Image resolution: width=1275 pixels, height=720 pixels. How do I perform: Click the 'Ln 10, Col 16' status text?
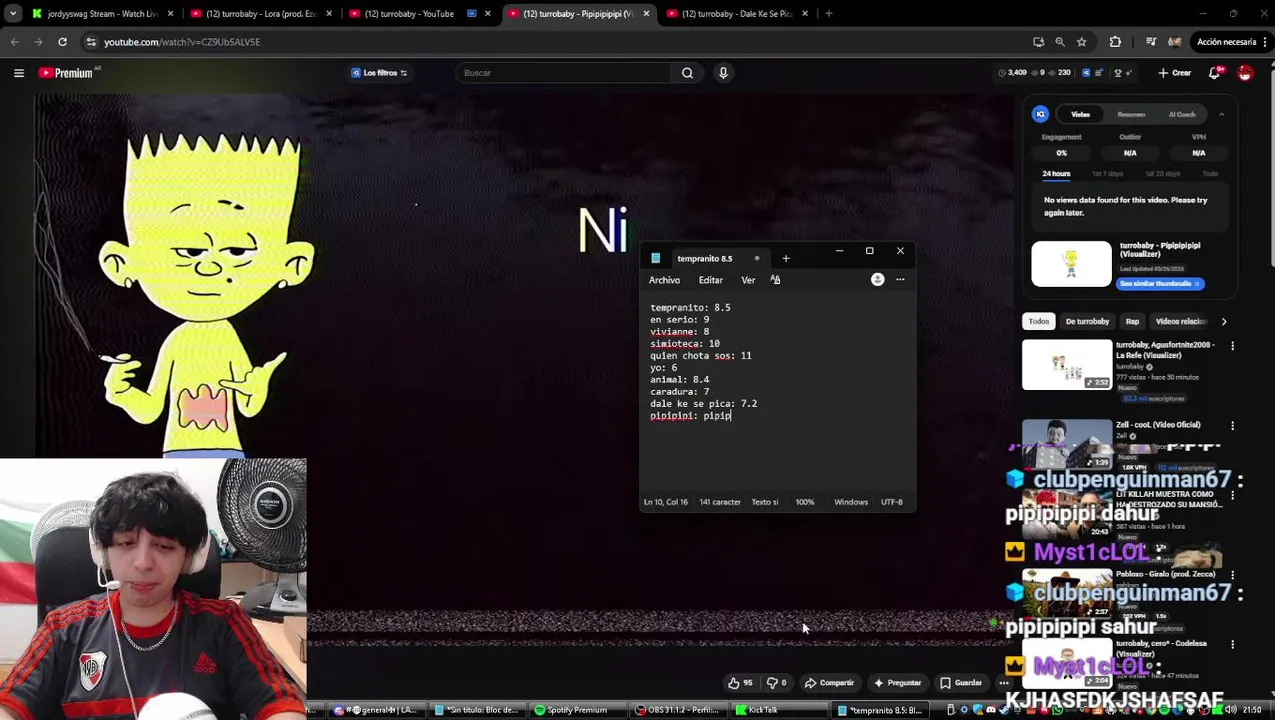pos(666,502)
